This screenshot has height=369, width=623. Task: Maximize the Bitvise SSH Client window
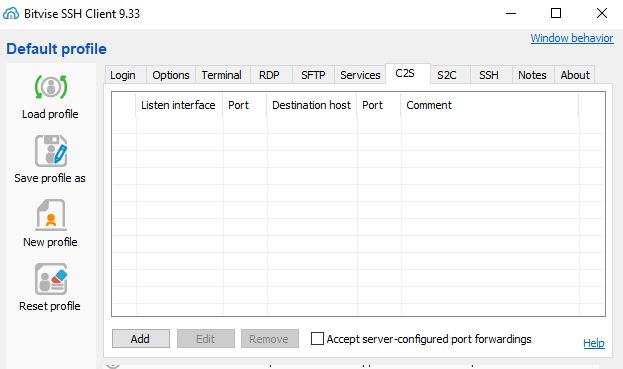tap(556, 14)
